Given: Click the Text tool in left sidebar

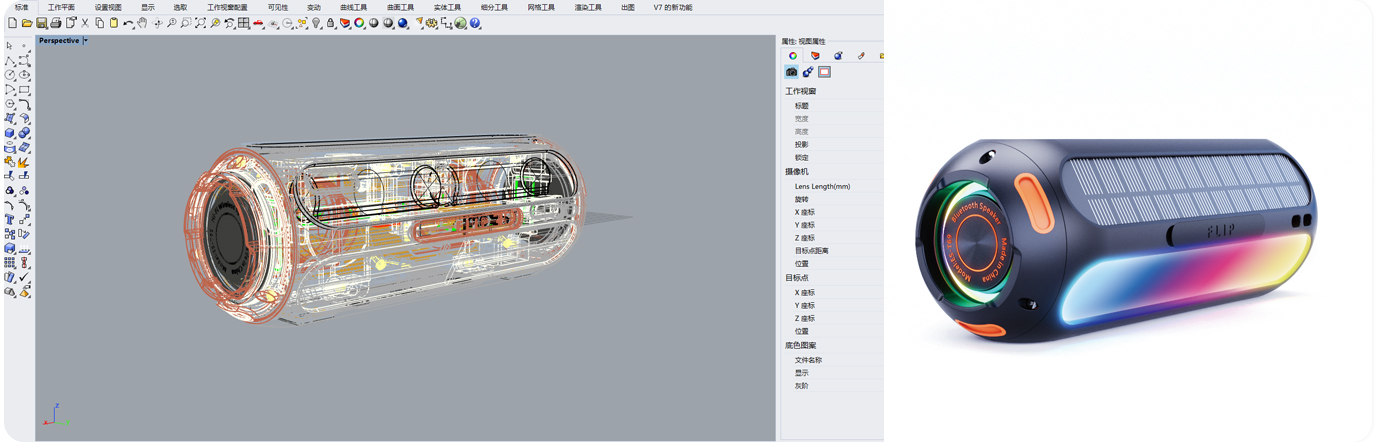Looking at the screenshot, I should point(10,219).
